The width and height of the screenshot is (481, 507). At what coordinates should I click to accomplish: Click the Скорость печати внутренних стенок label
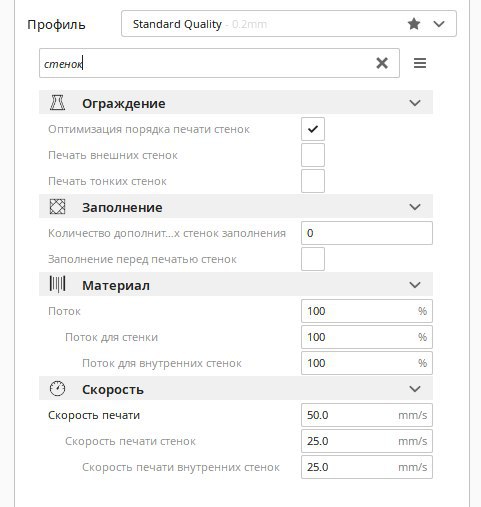coord(181,467)
